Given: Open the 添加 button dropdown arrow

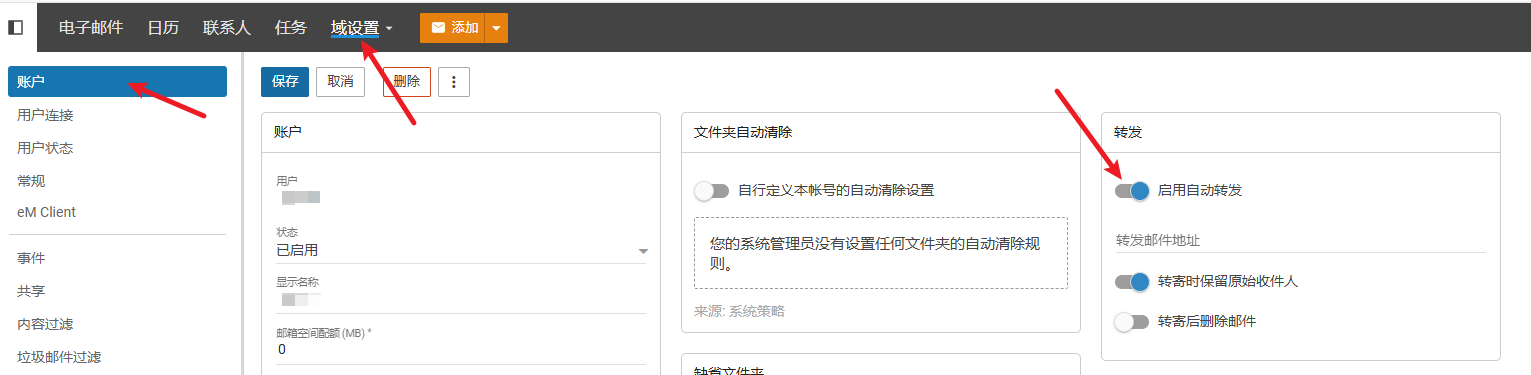Looking at the screenshot, I should 496,28.
